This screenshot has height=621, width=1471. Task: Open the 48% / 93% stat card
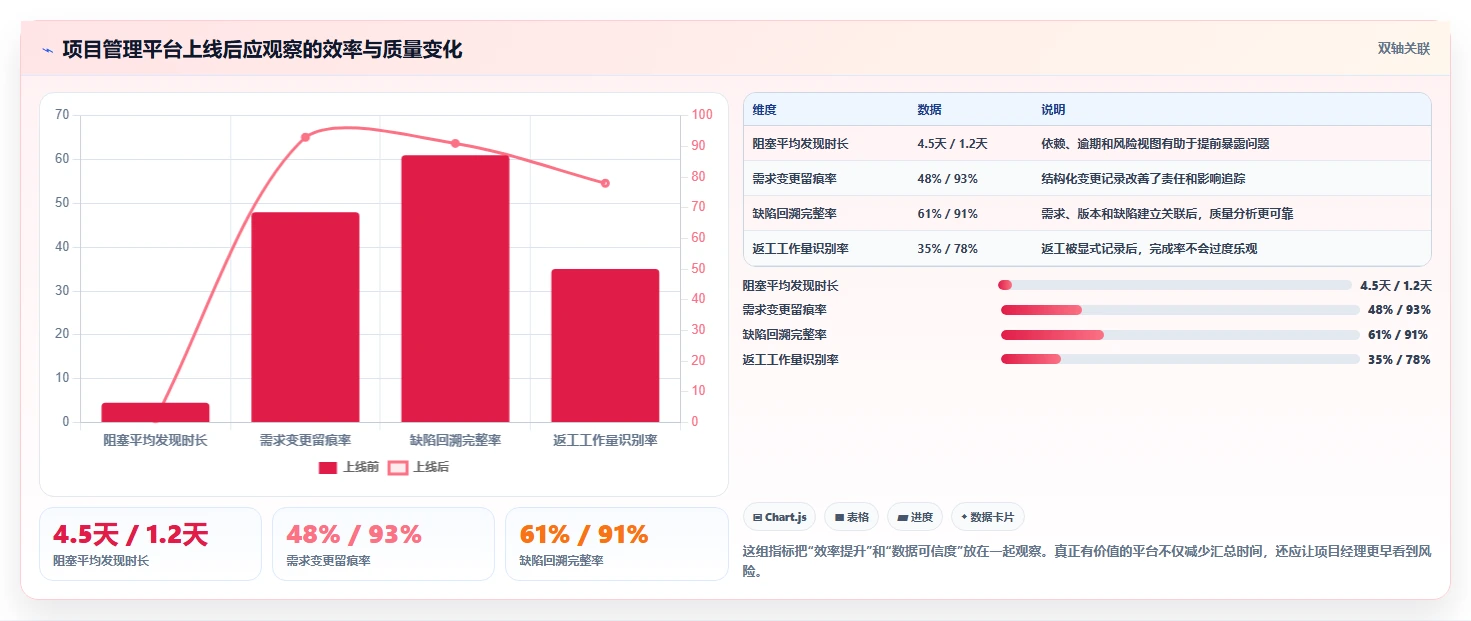pos(383,544)
